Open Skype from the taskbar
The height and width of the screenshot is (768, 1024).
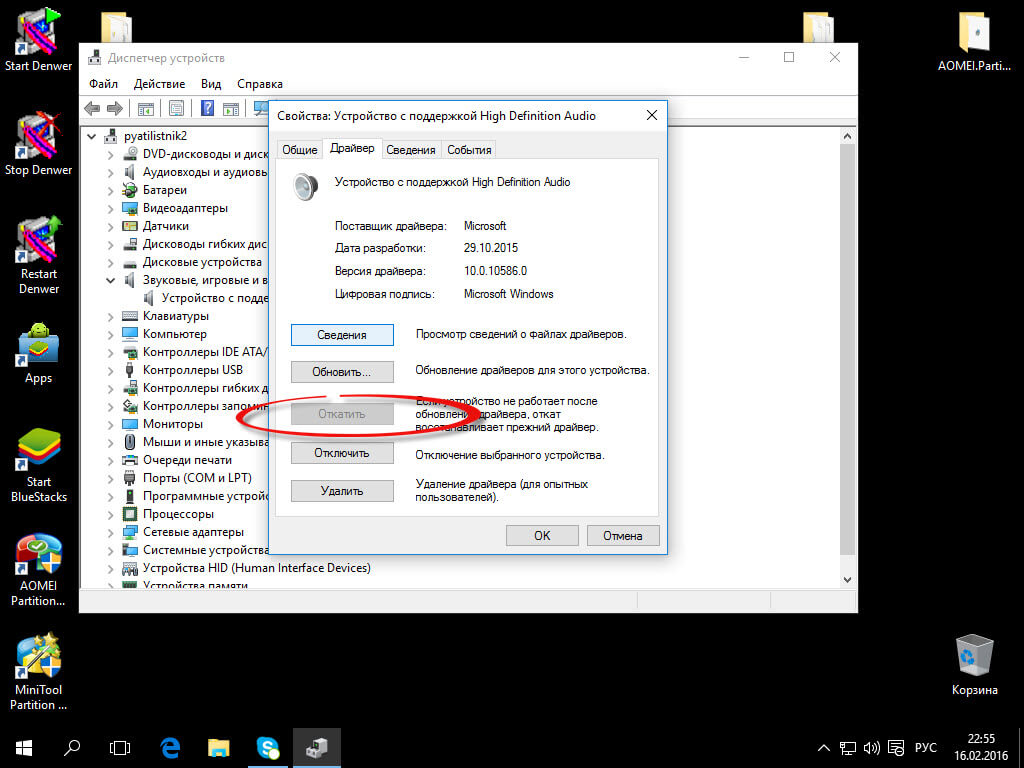(268, 748)
